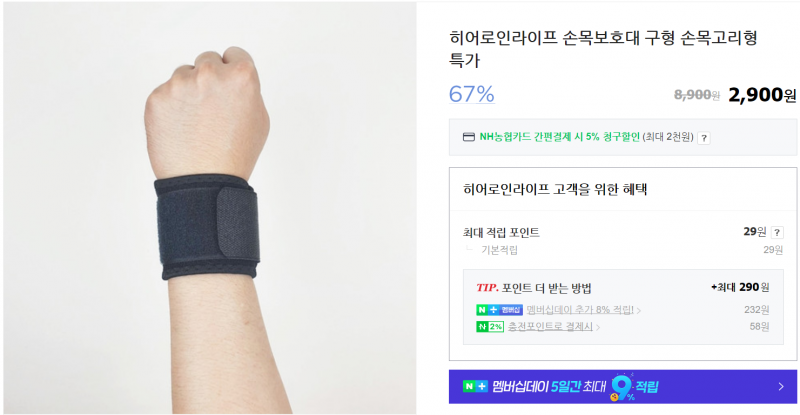Click the 67% discount rate text
The image size is (800, 415).
click(x=471, y=94)
